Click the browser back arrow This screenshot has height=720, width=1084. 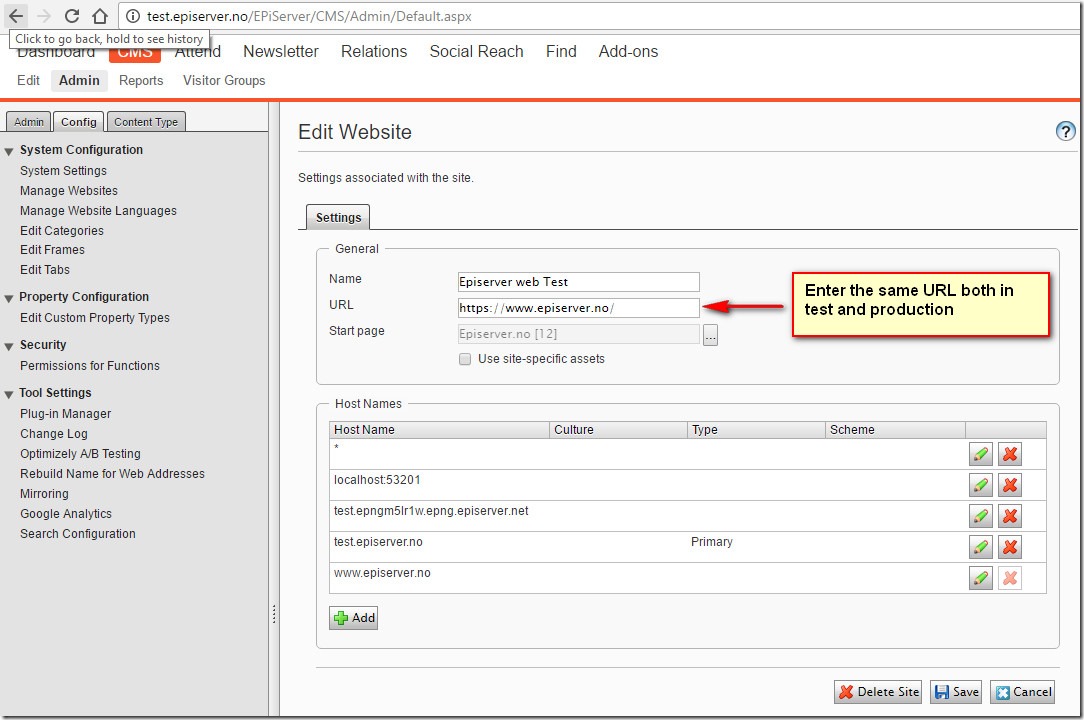[x=16, y=16]
